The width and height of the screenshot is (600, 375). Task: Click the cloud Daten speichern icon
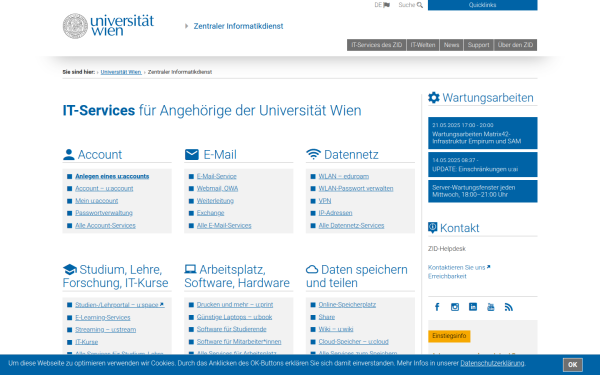click(312, 269)
